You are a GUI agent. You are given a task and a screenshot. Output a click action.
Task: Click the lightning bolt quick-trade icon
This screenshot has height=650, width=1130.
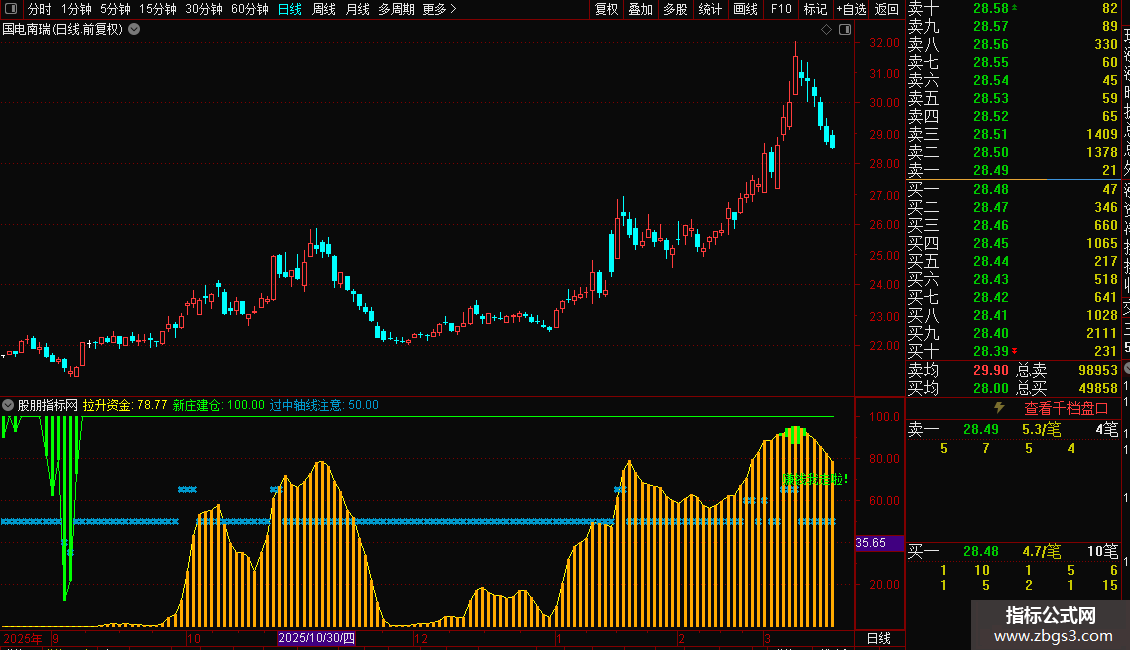[999, 408]
